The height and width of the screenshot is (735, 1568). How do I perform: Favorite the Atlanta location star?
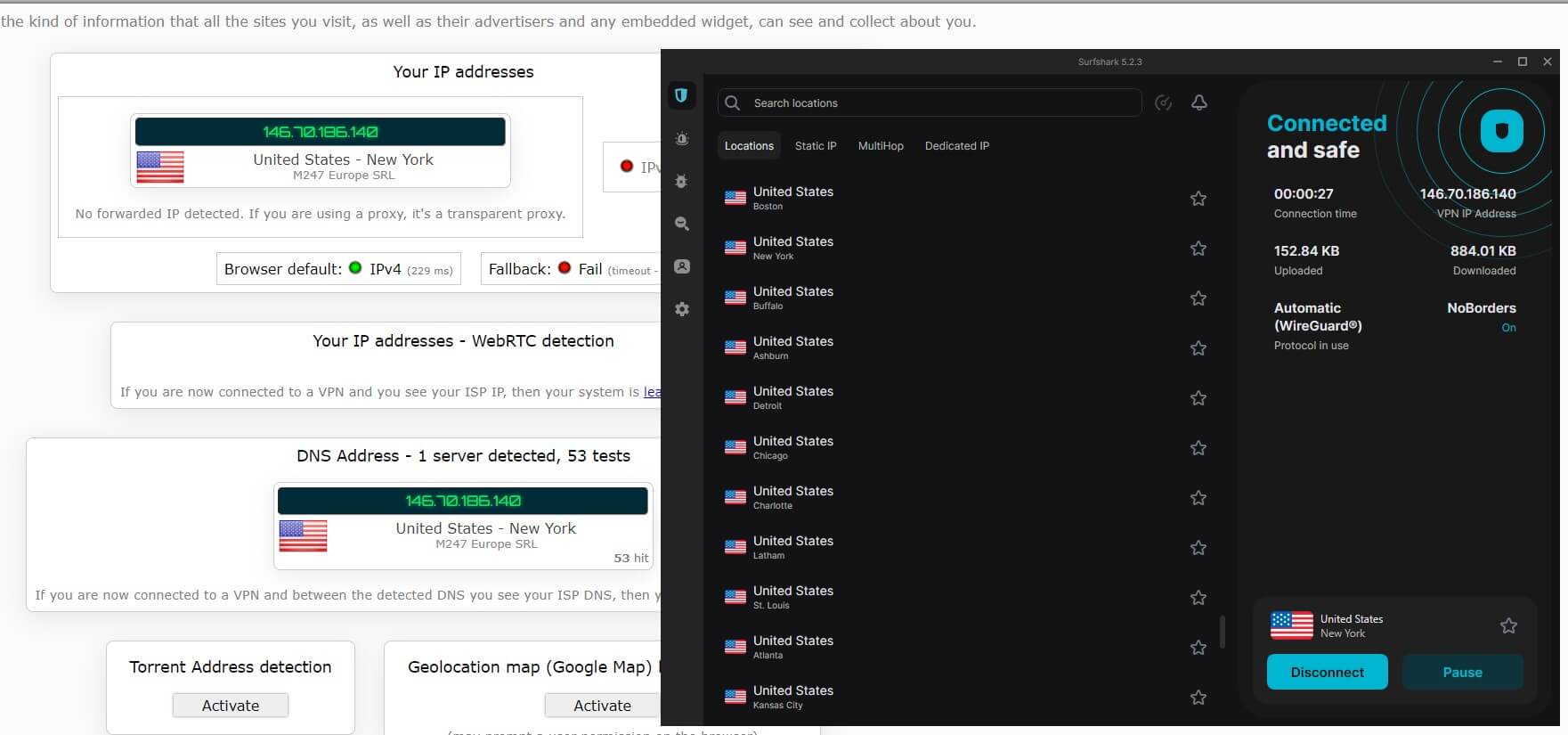[1198, 648]
